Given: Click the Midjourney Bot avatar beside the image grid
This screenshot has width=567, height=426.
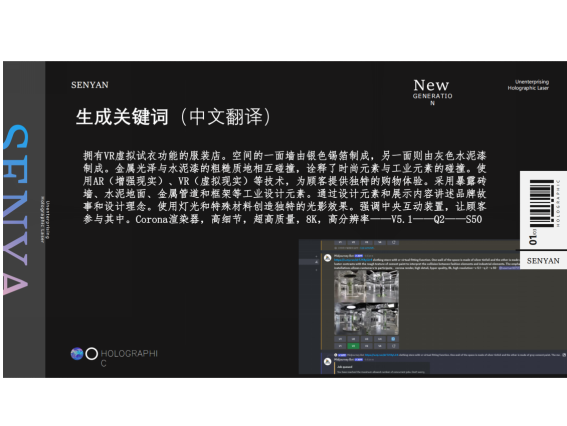Looking at the screenshot, I should point(327,258).
